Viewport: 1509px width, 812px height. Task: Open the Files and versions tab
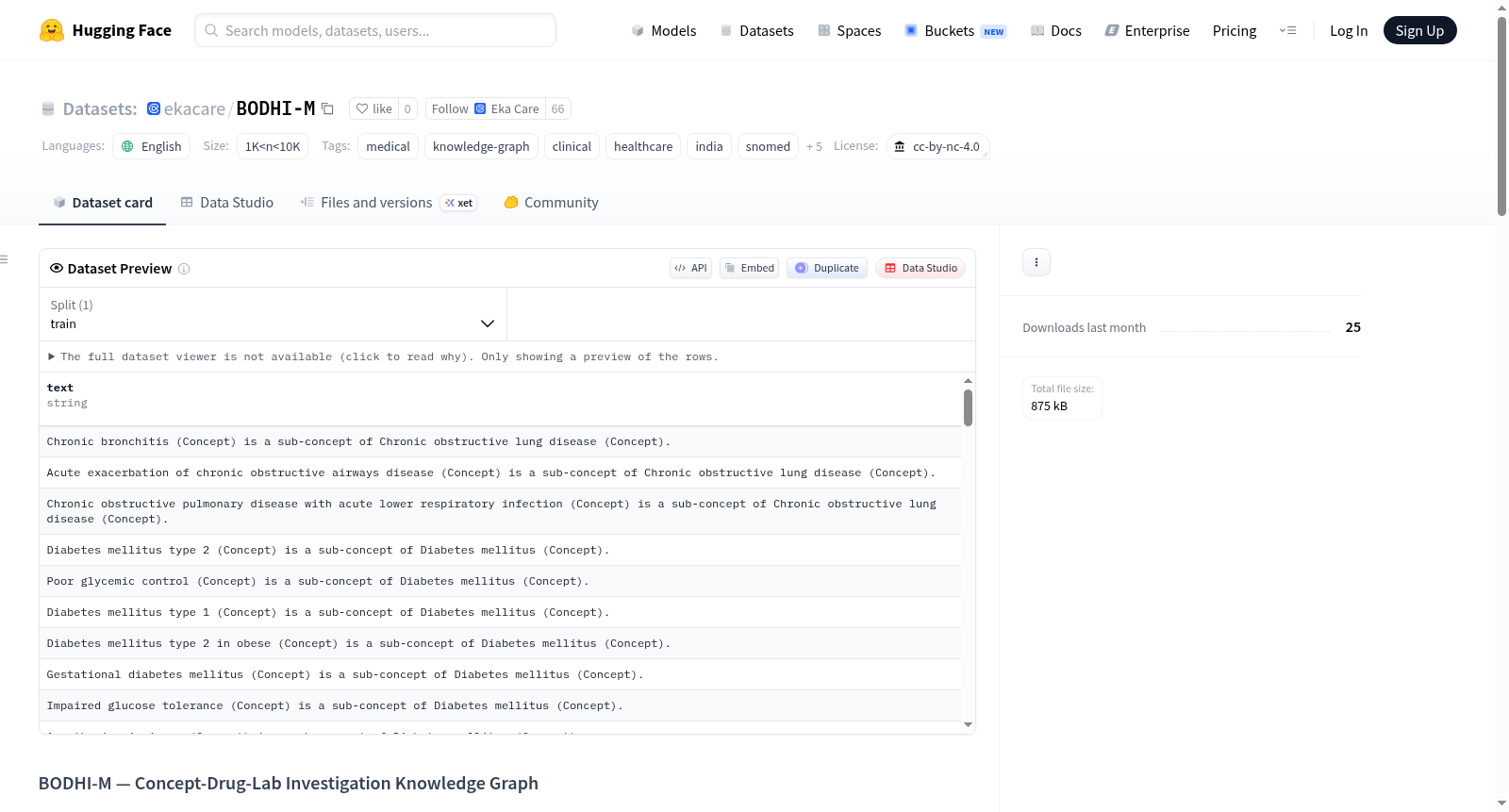click(x=389, y=203)
